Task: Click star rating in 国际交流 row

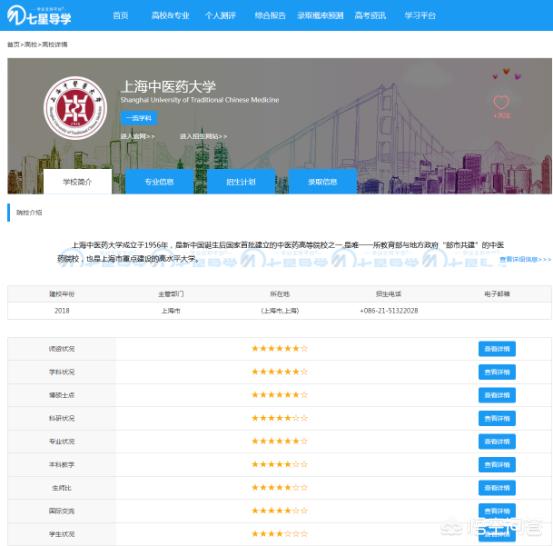Action: tap(279, 510)
